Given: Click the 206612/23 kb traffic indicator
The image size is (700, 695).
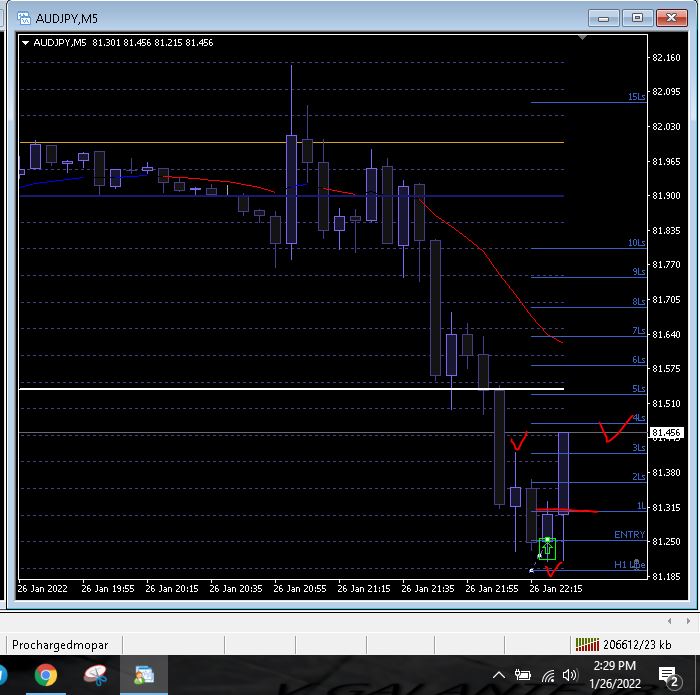Looking at the screenshot, I should (x=637, y=645).
